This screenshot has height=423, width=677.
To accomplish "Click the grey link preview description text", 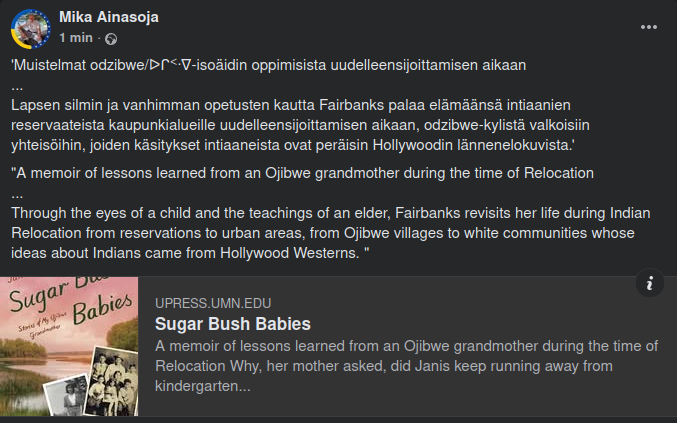I will tap(406, 365).
